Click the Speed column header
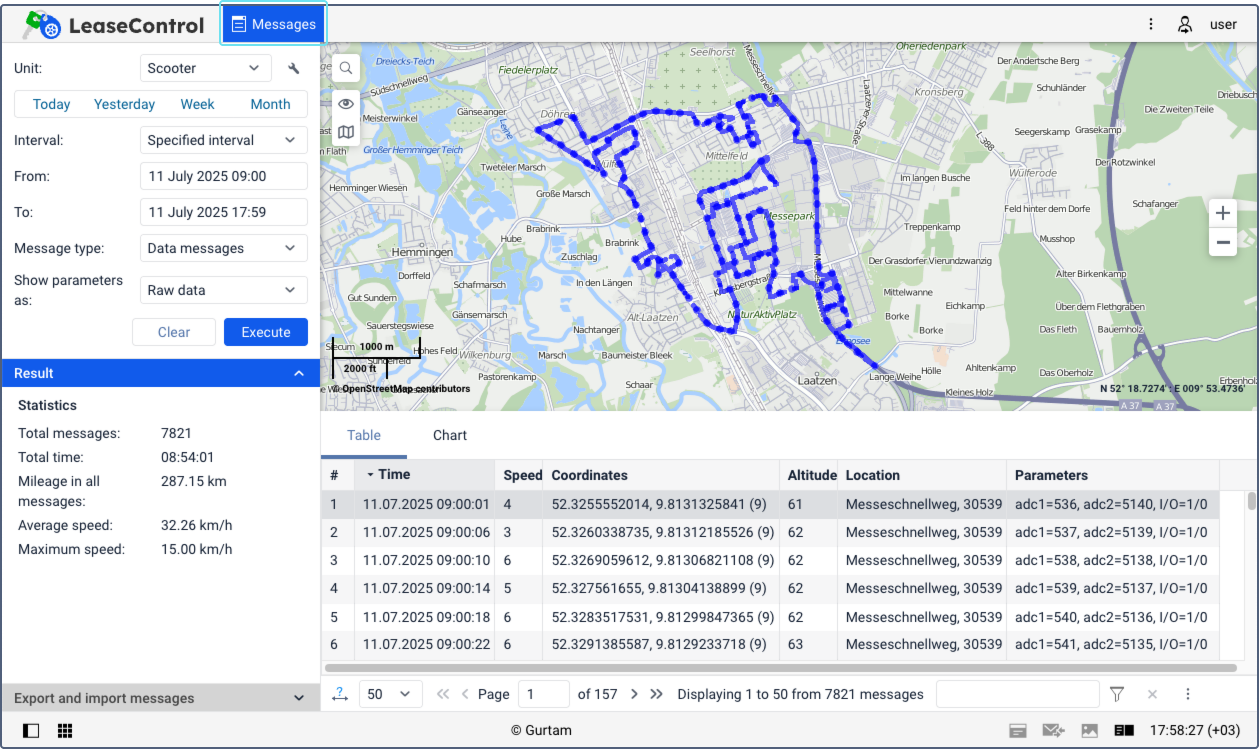This screenshot has height=749, width=1259. click(520, 475)
